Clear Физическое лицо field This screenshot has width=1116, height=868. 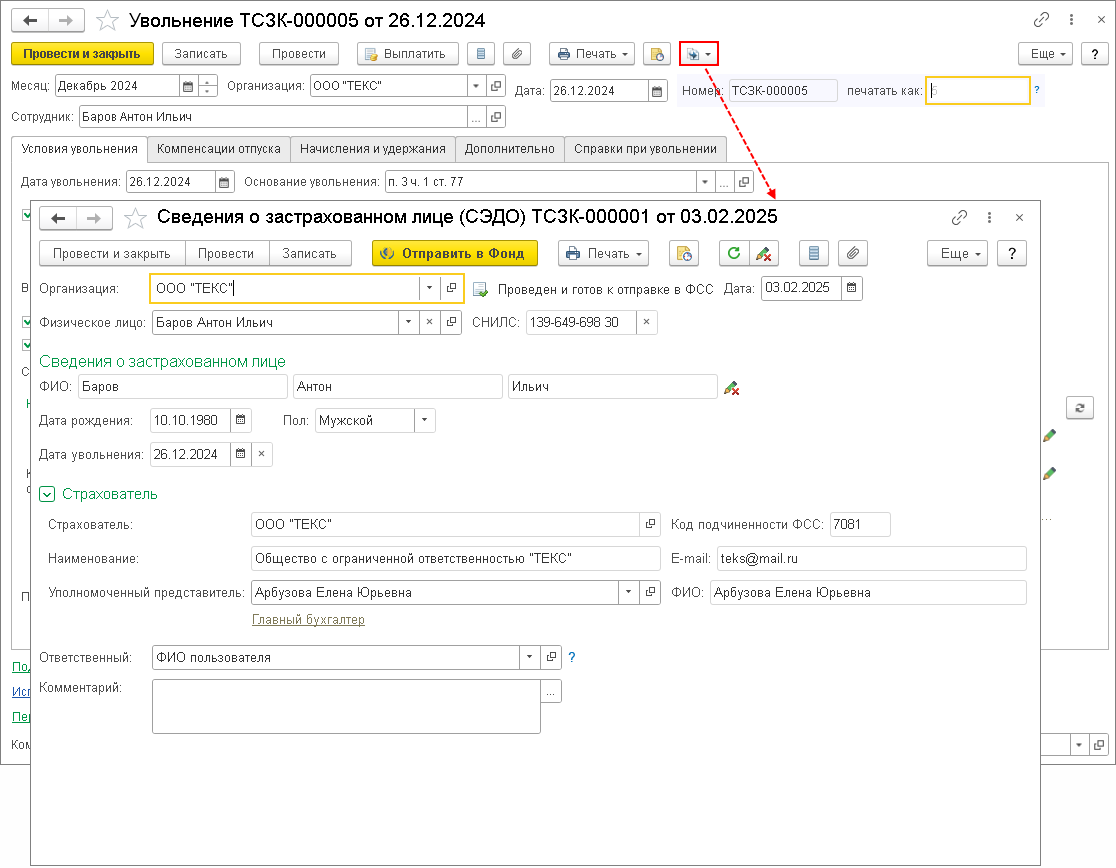click(x=429, y=322)
